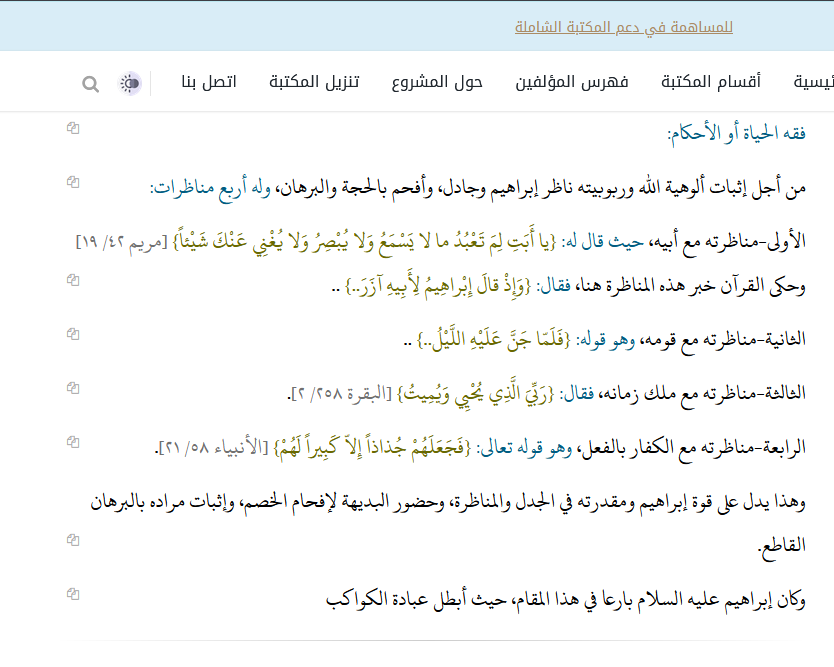Screen dimensions: 834x667
Task: Click the heading فقه الحياة أو الأحكام
Action: point(737,133)
